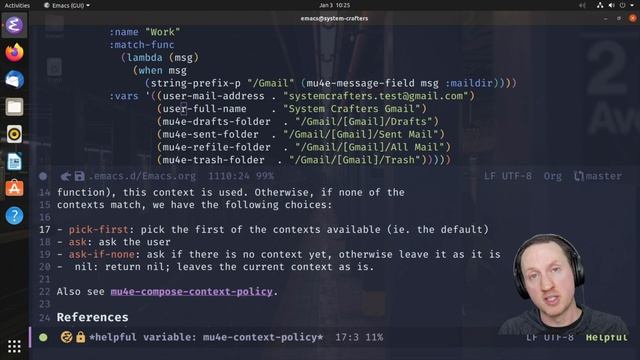Click the mu4e-drafts-folder variable
The width and height of the screenshot is (640, 360).
click(x=216, y=121)
